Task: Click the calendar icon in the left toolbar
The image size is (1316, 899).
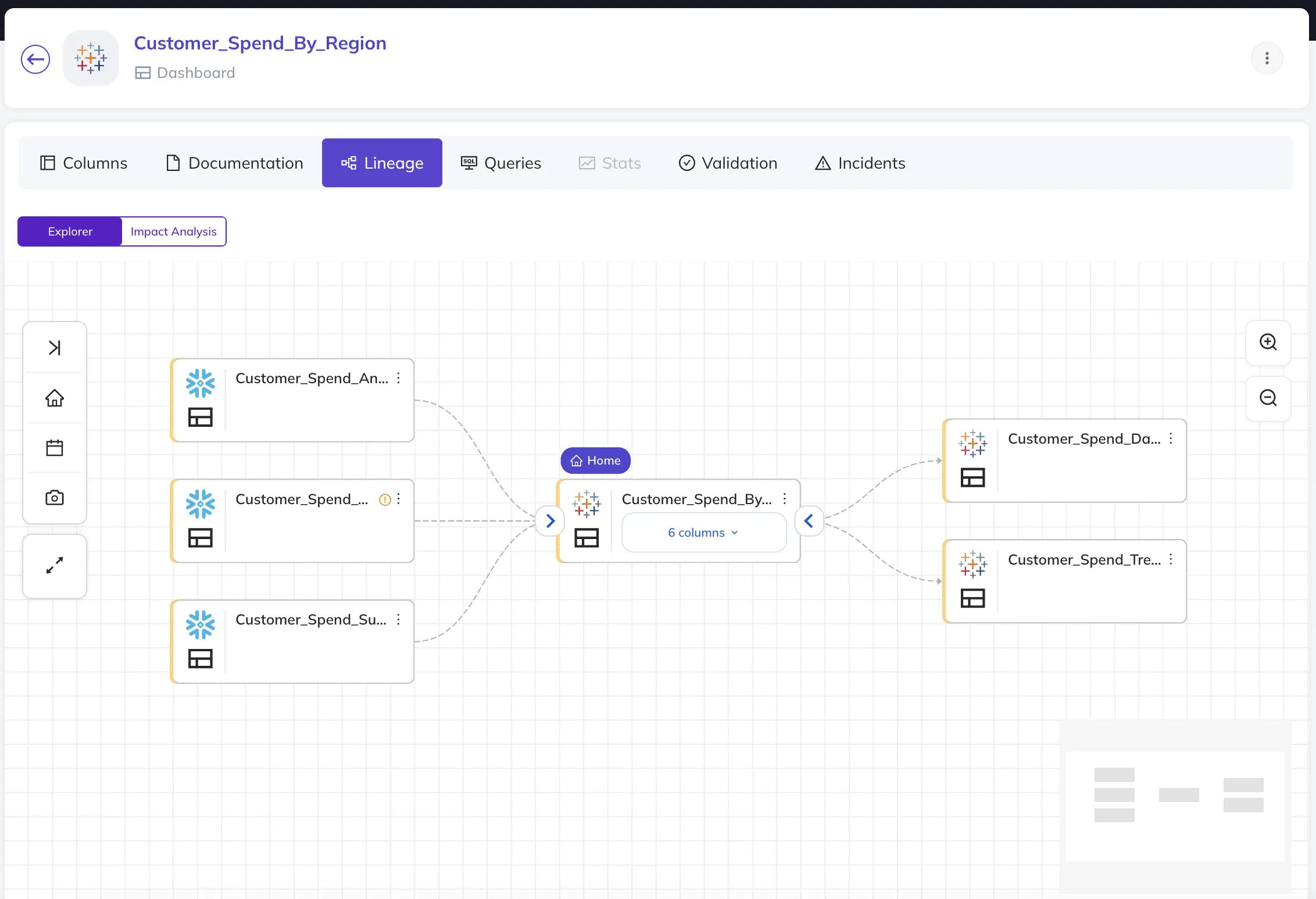Action: (x=55, y=448)
